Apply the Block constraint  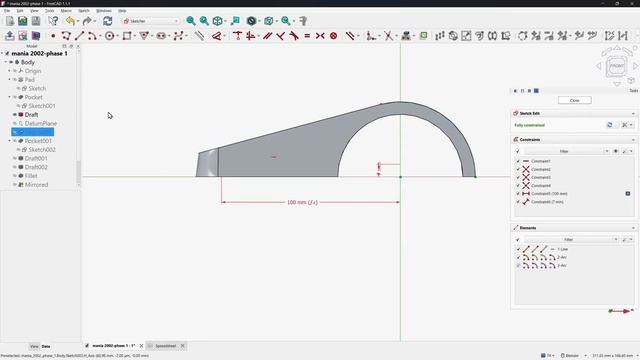point(333,36)
